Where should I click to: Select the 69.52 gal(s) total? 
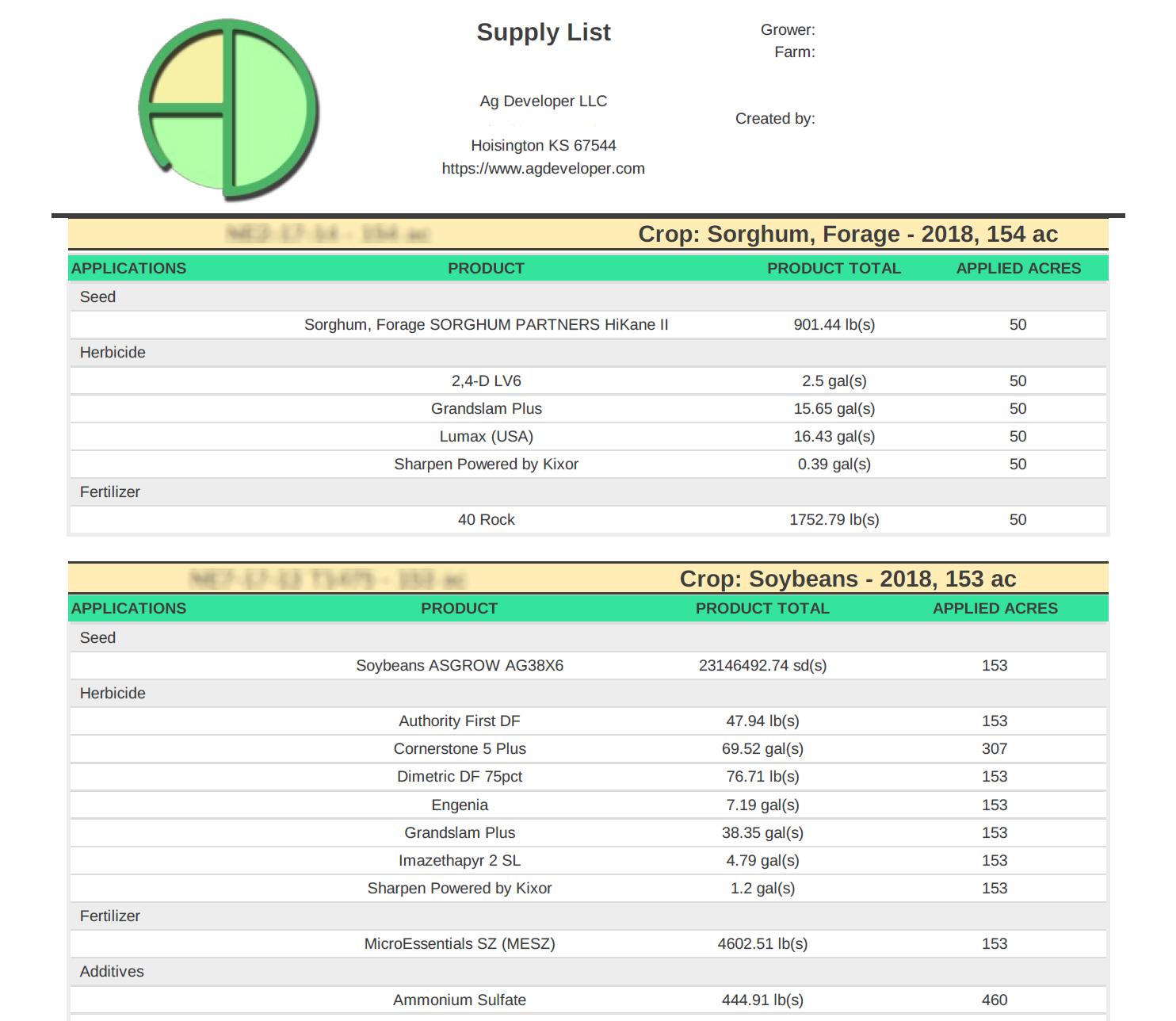pos(762,748)
